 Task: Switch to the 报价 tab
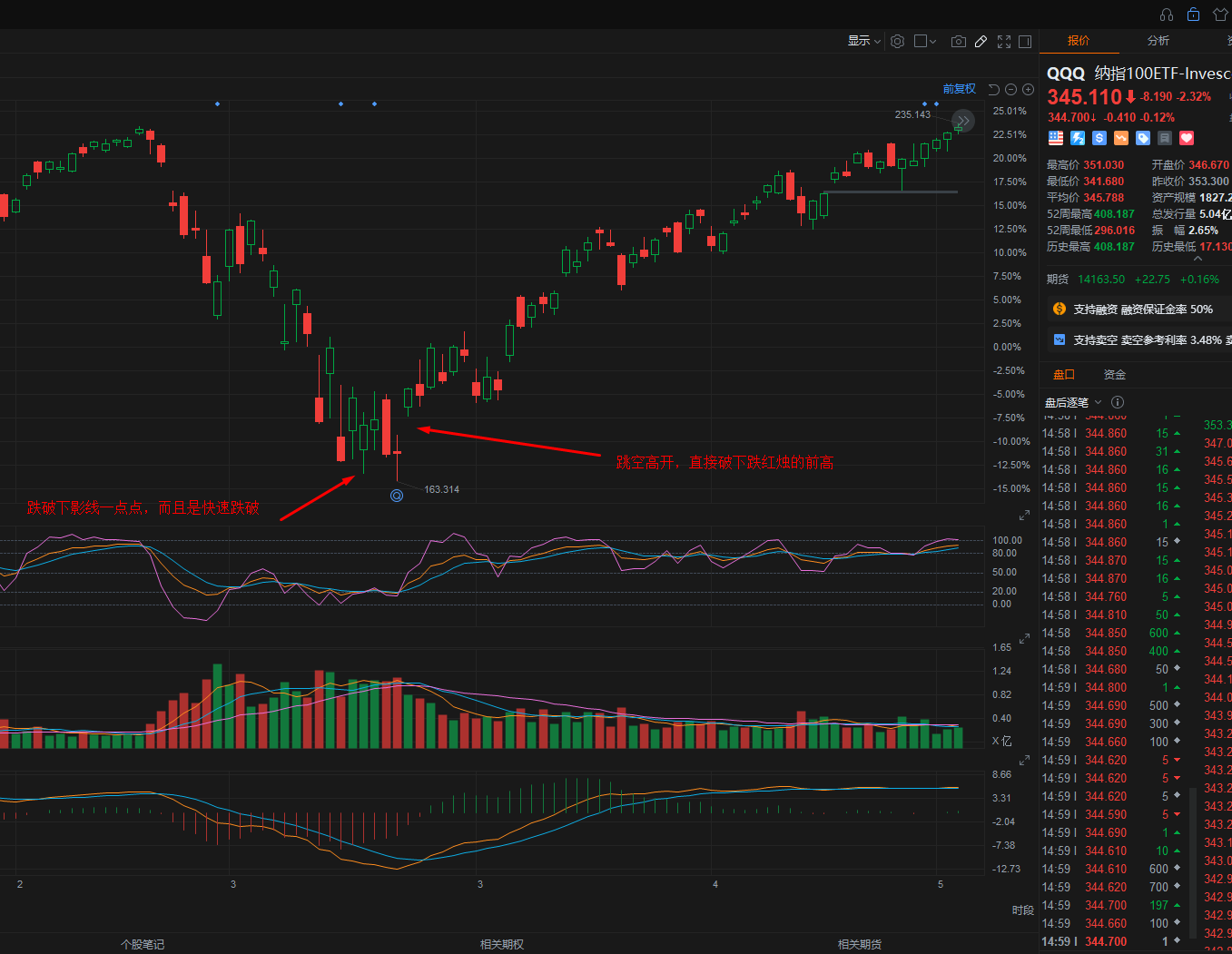(x=1079, y=41)
